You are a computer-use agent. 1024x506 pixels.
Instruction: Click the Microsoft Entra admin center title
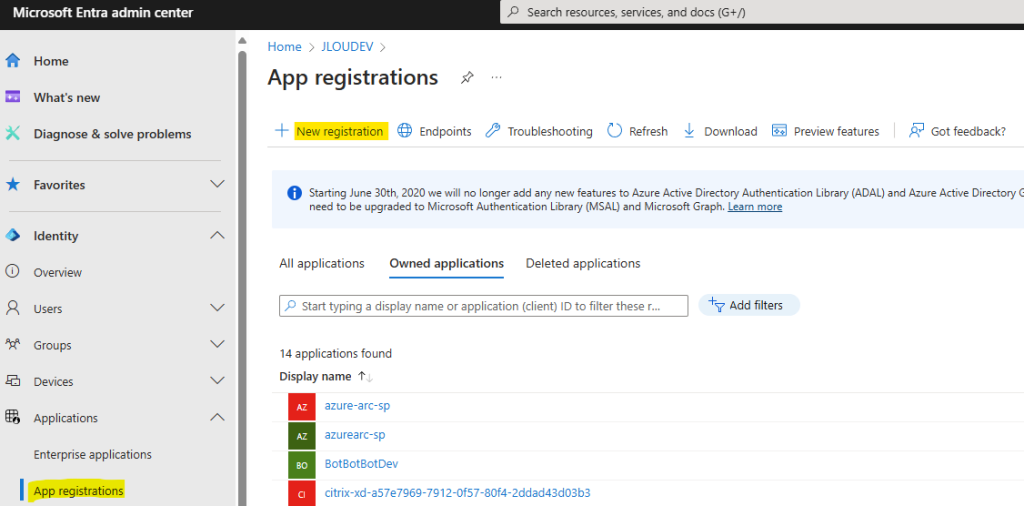pos(103,12)
